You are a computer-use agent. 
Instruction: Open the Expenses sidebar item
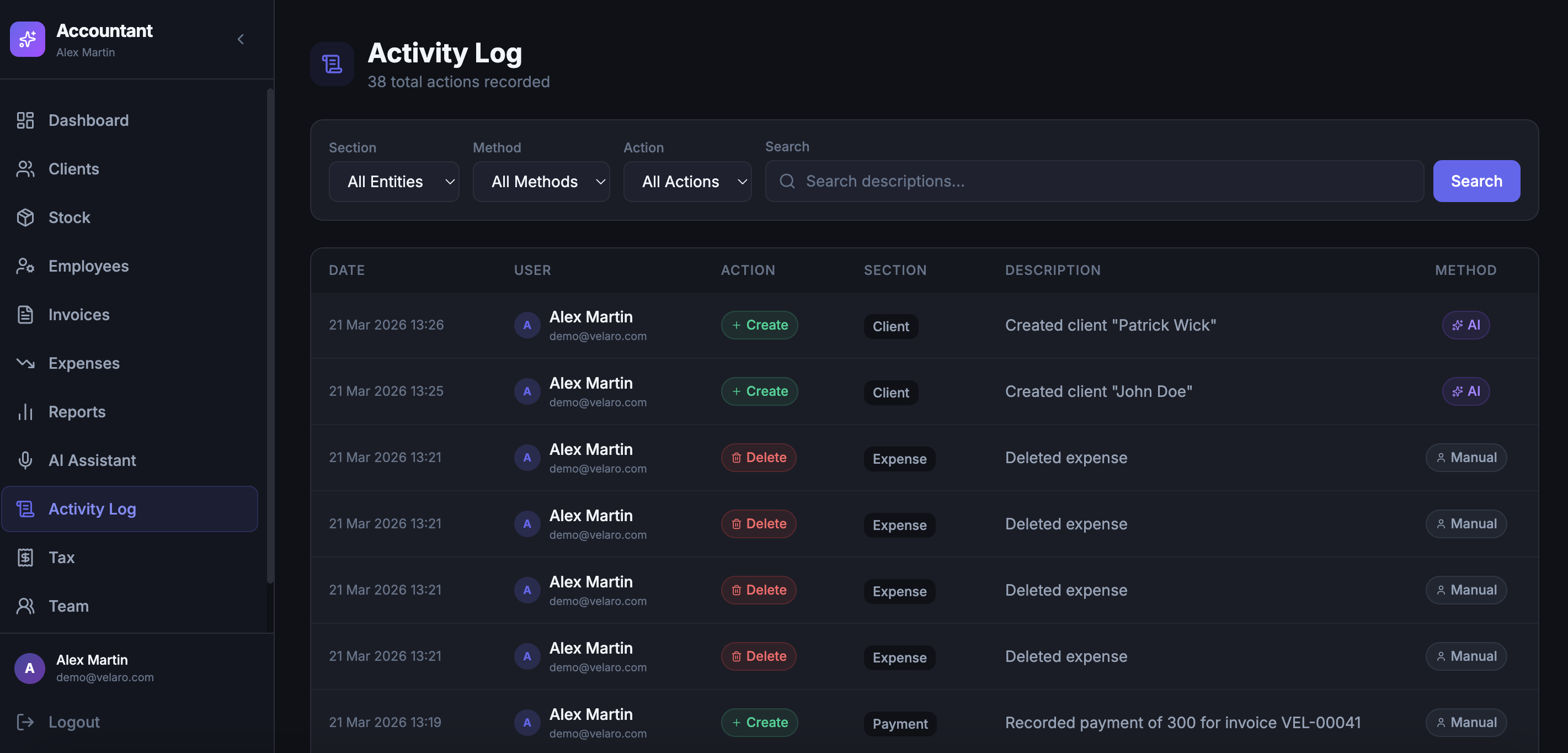click(x=83, y=363)
